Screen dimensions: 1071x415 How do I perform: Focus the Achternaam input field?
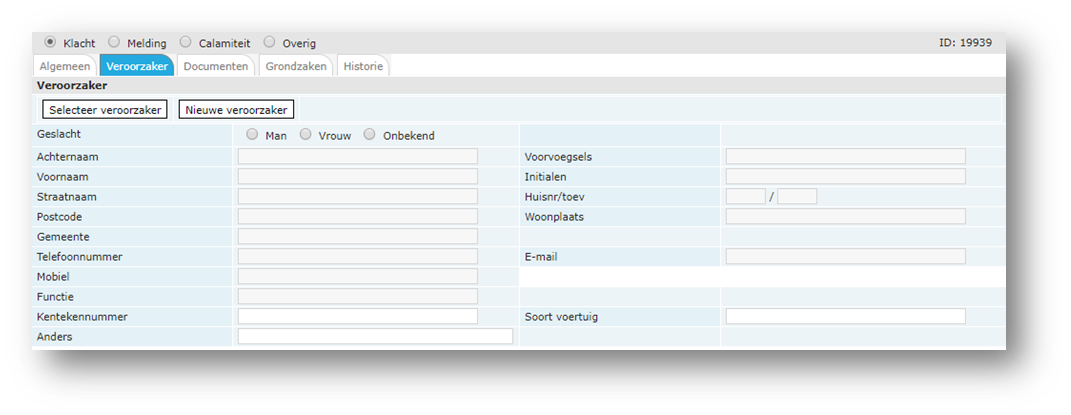(357, 156)
